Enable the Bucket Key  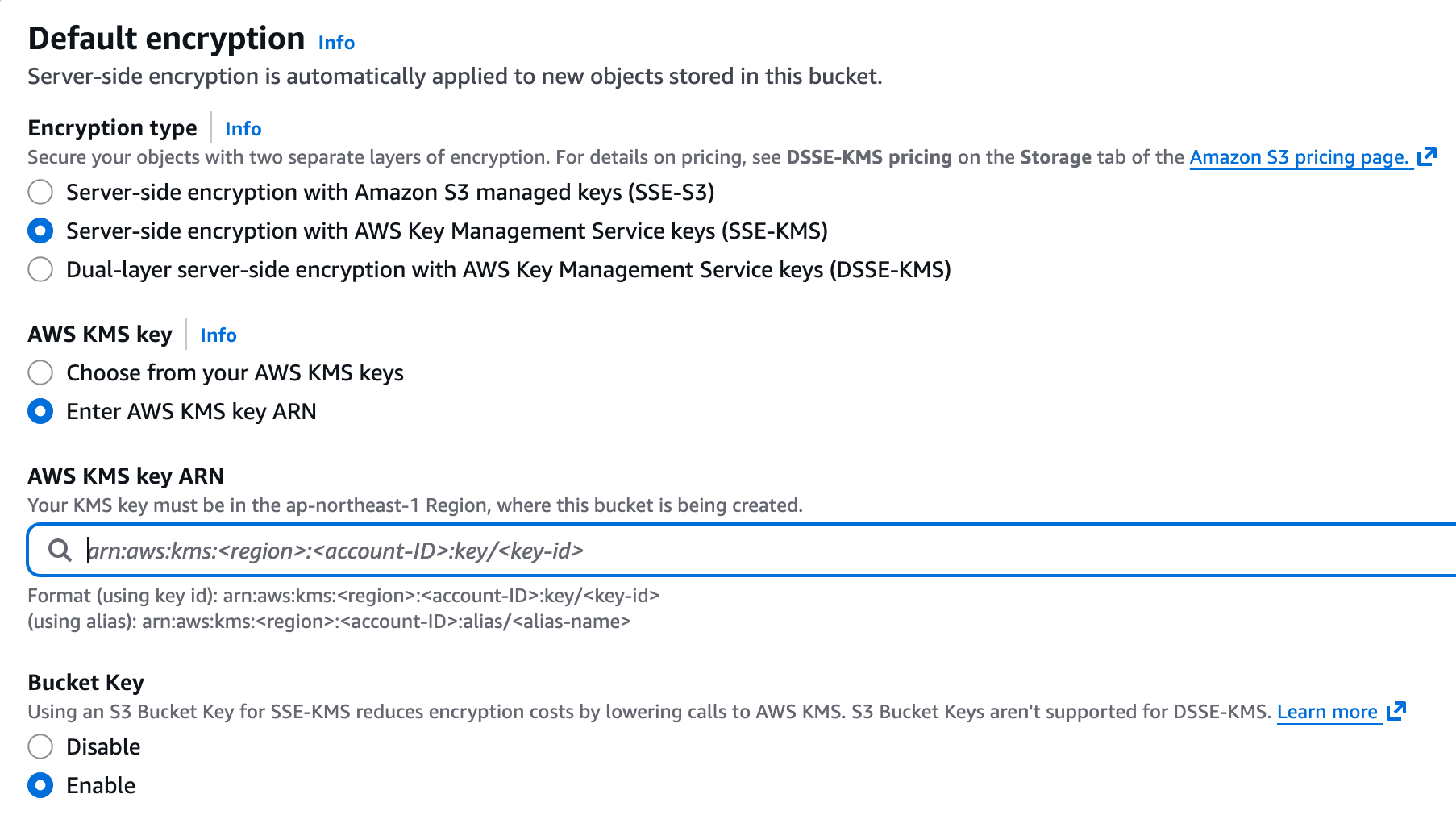[40, 785]
